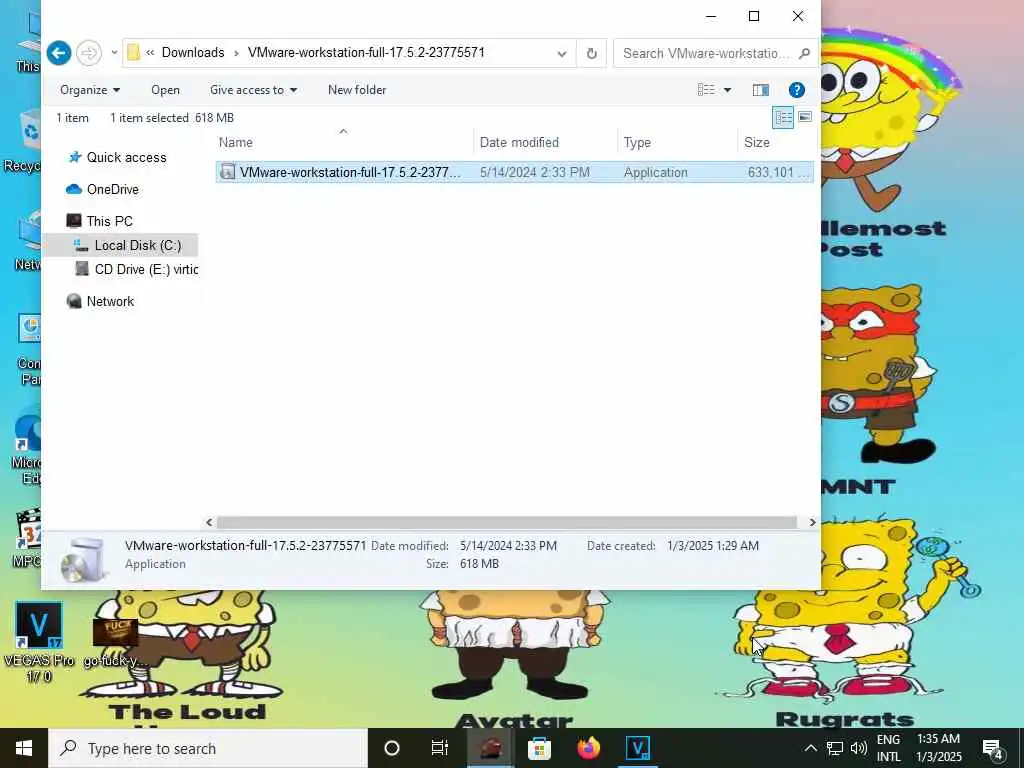Click the VMware-workstation-full-17.5.2-23775571 breadcrumb
Image resolution: width=1024 pixels, height=768 pixels.
pyautogui.click(x=366, y=52)
